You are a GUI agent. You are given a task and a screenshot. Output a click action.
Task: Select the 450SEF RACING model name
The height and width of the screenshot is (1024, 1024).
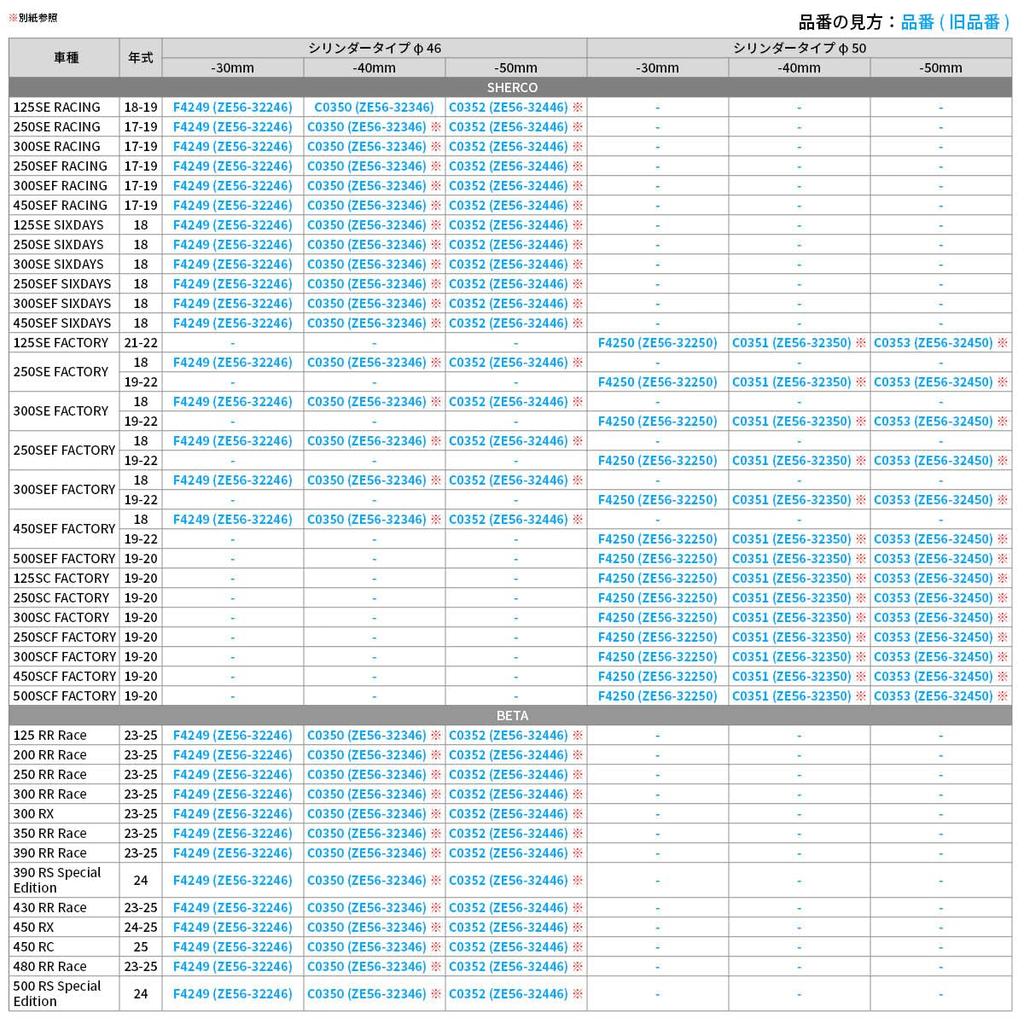point(60,205)
